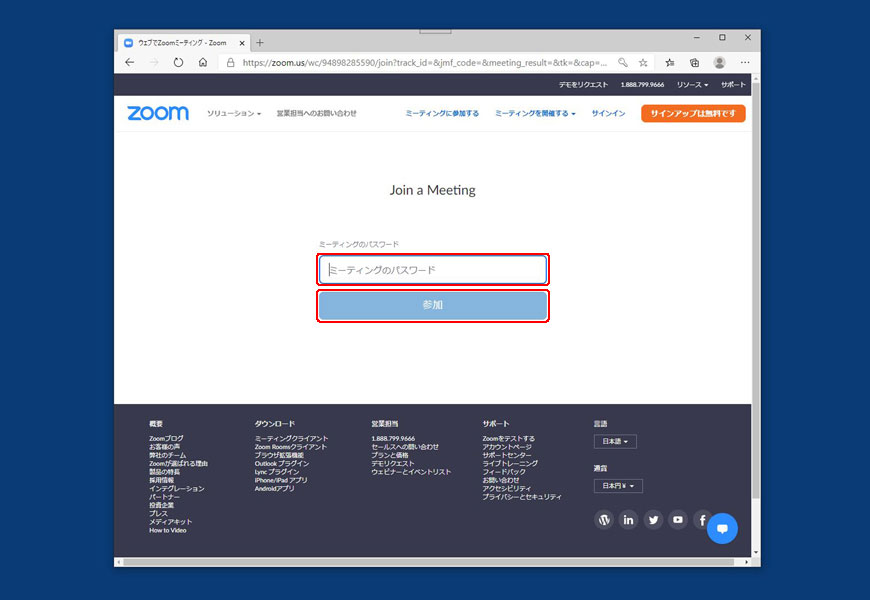Open the インテグレーション footer link

176,488
